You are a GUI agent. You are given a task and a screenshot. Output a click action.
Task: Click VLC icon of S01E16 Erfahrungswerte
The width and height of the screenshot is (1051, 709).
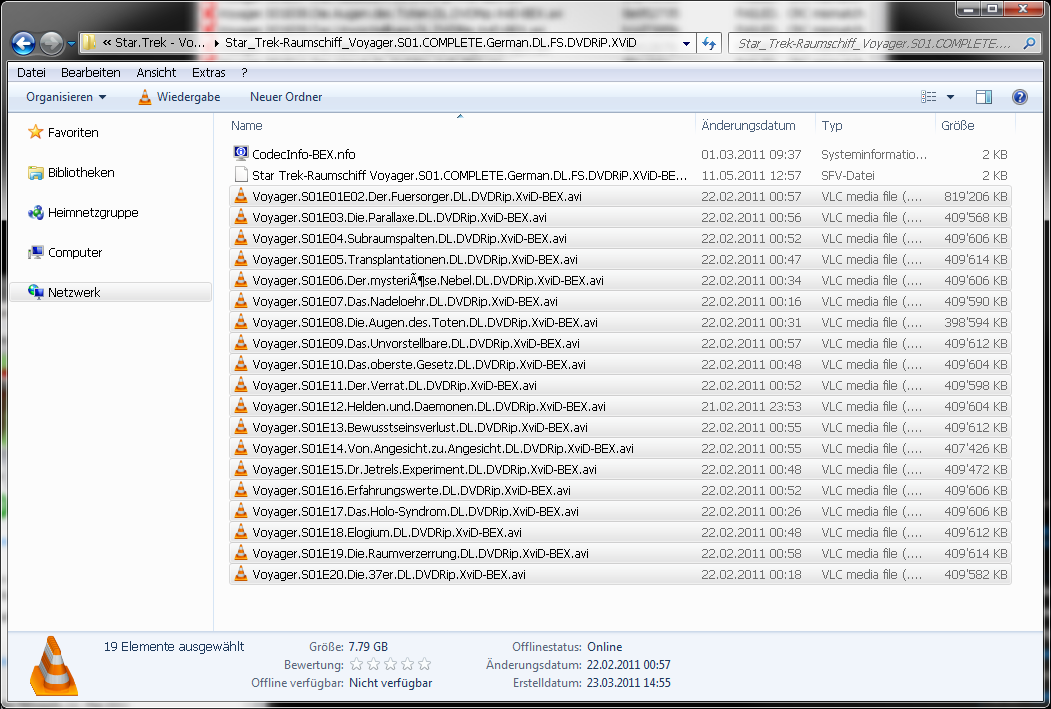[241, 490]
